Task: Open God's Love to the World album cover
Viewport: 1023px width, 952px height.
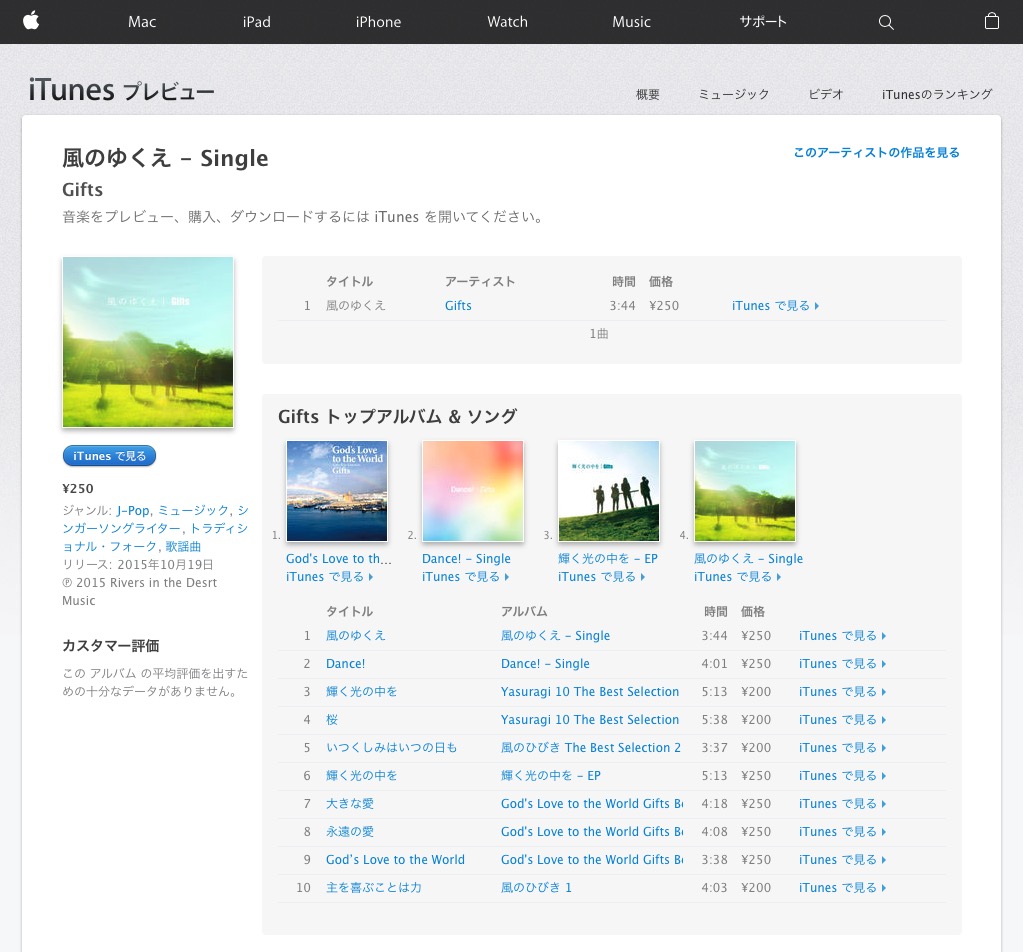Action: [x=337, y=491]
